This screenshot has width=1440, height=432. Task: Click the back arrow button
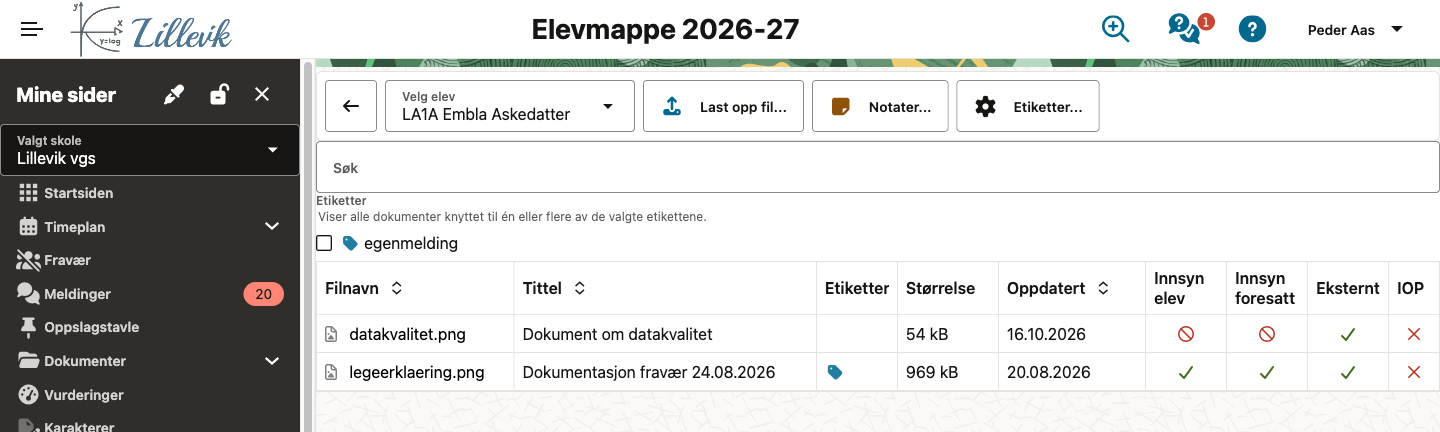[x=351, y=106]
